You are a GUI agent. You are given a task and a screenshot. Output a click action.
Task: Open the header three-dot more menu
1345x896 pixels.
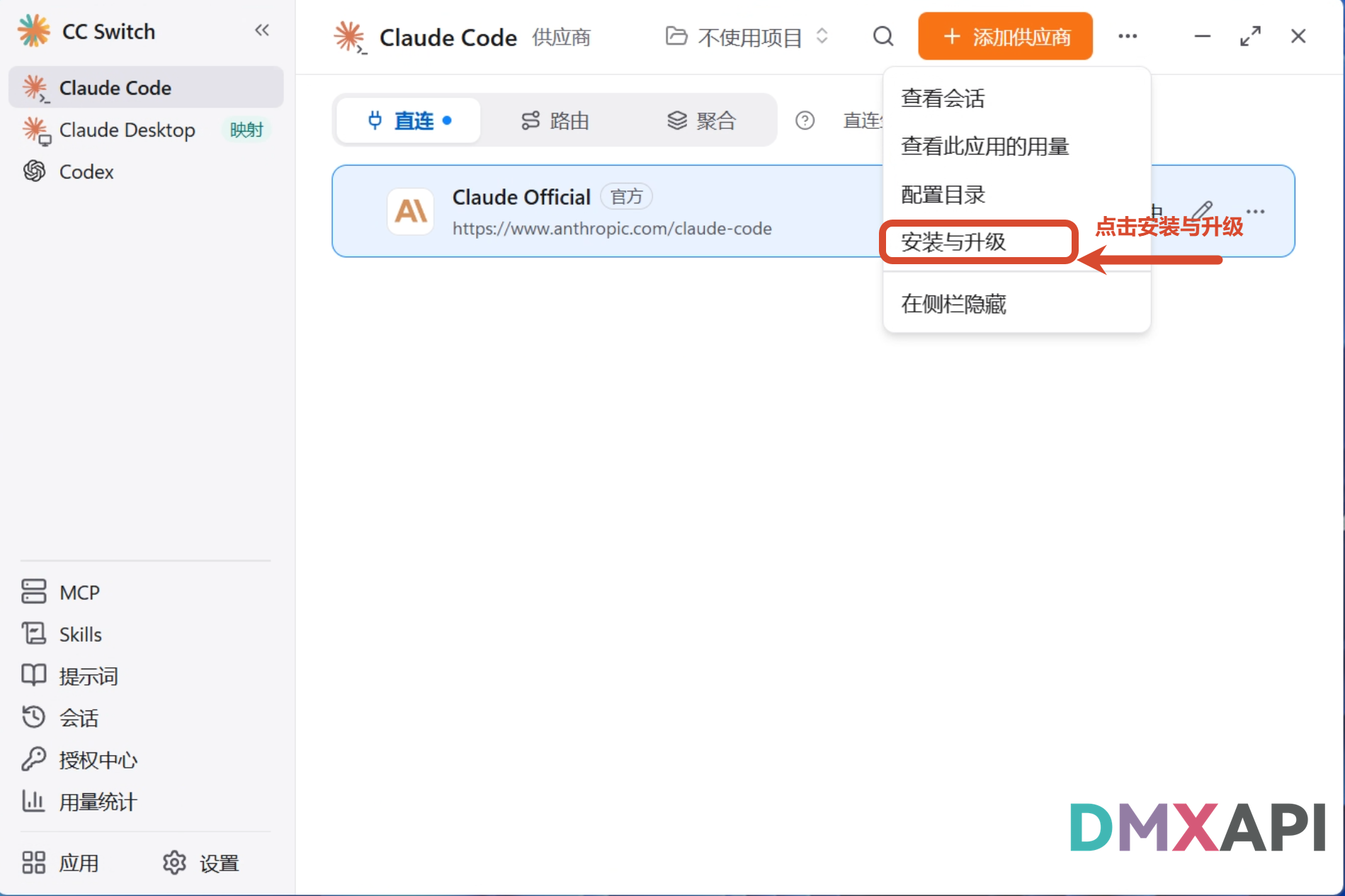tap(1128, 36)
